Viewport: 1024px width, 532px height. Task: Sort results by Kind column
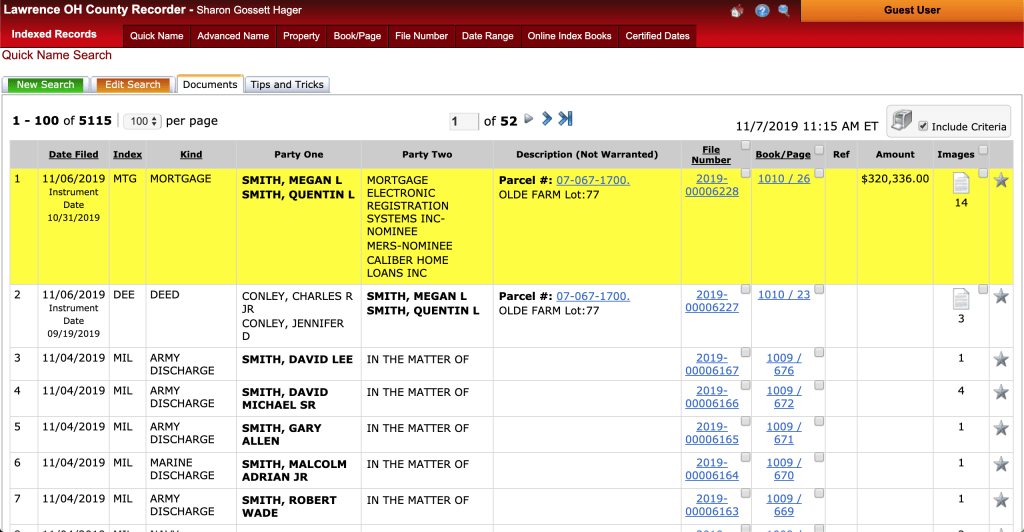[x=191, y=155]
